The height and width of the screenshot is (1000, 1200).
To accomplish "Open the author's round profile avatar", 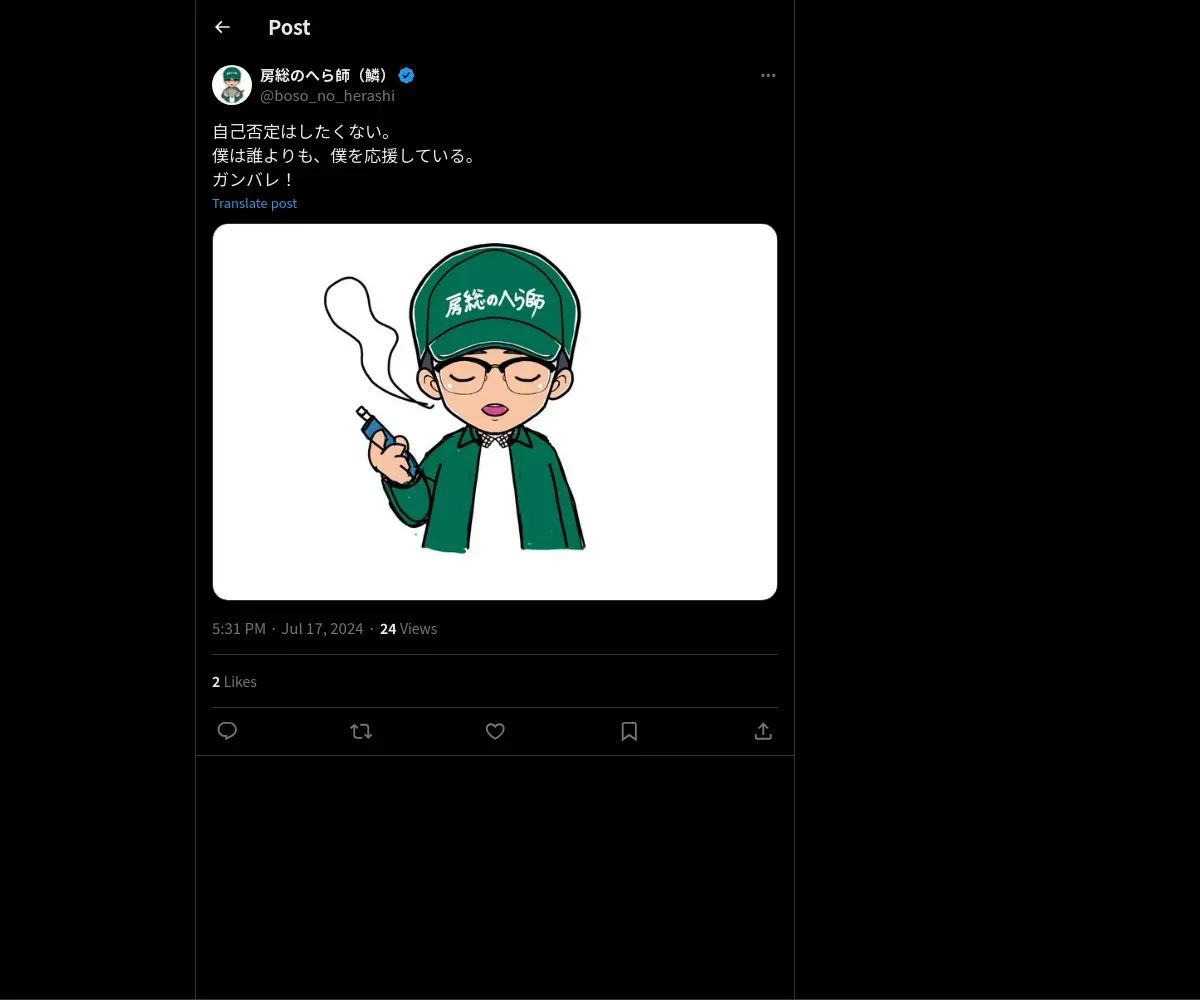I will click(232, 85).
